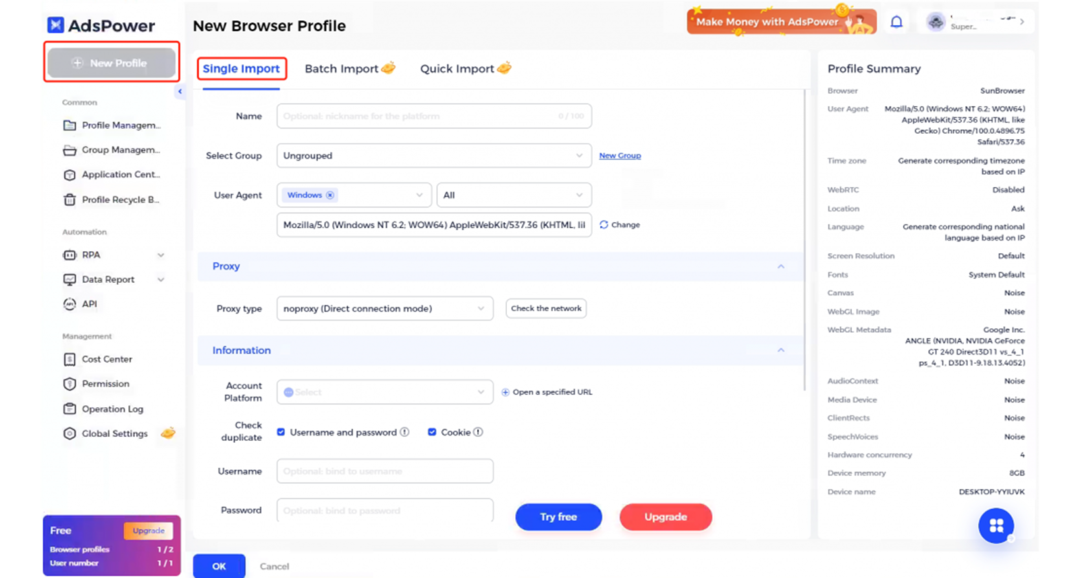
Task: Remove the Windows tag in User Agent
Action: 331,195
